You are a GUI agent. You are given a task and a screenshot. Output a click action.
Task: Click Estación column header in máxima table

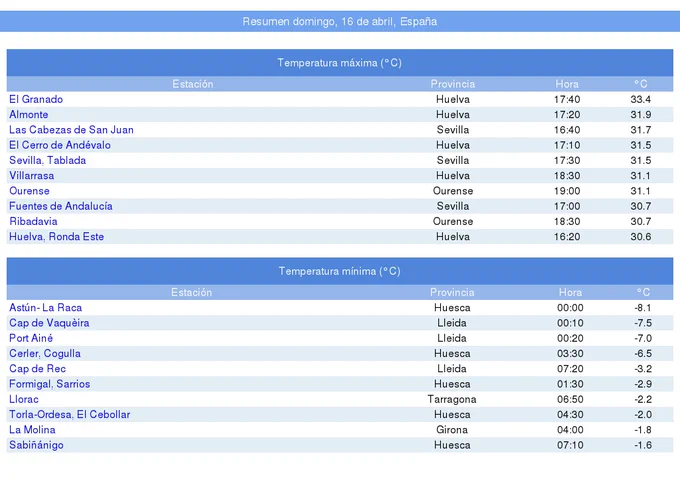pyautogui.click(x=193, y=84)
